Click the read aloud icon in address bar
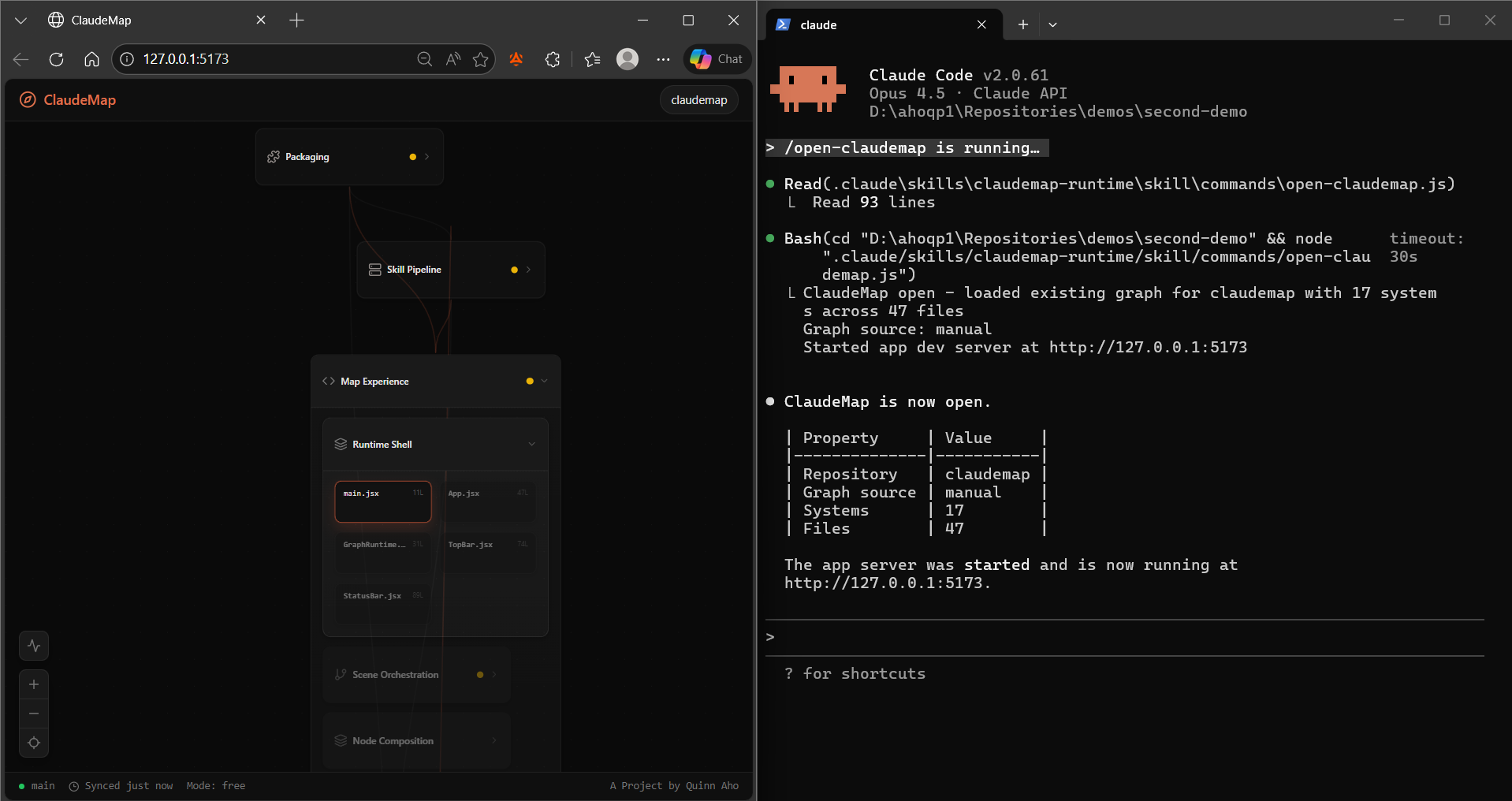This screenshot has height=801, width=1512. point(452,59)
